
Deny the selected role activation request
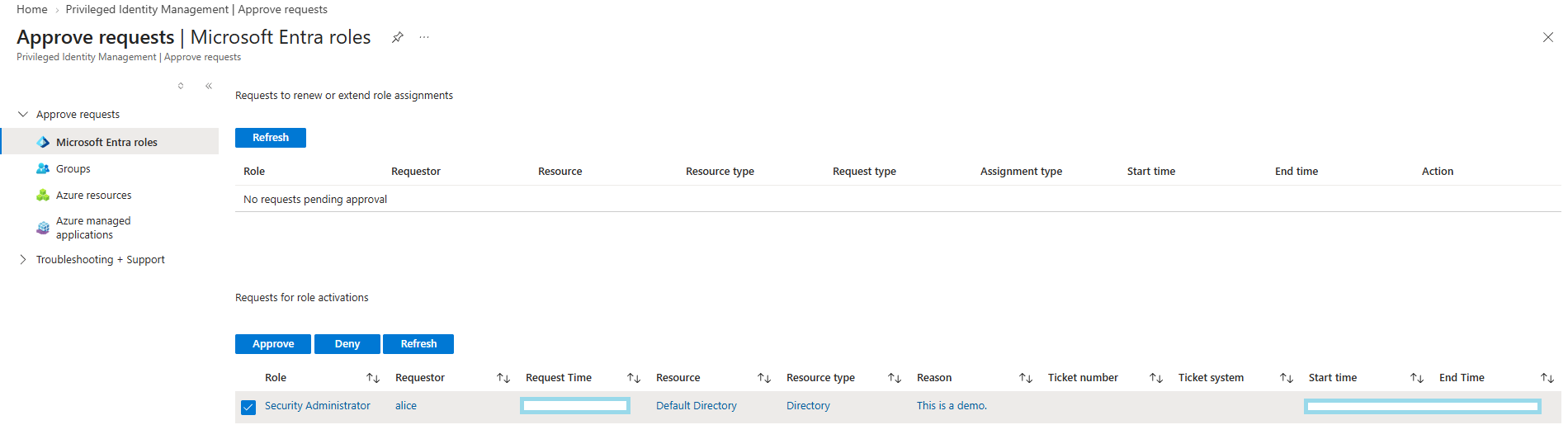click(x=347, y=344)
